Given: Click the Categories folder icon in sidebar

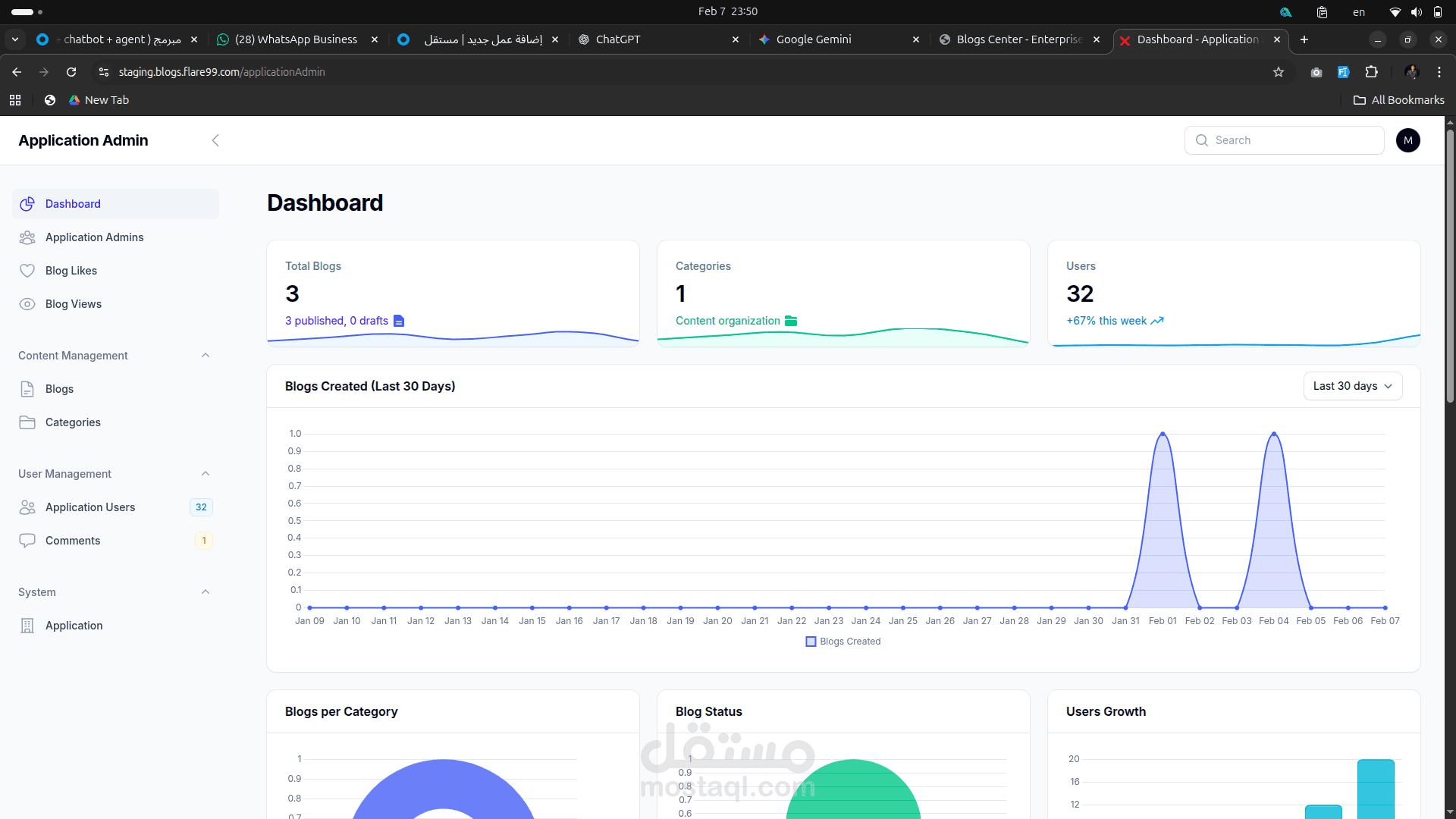Looking at the screenshot, I should pyautogui.click(x=27, y=422).
